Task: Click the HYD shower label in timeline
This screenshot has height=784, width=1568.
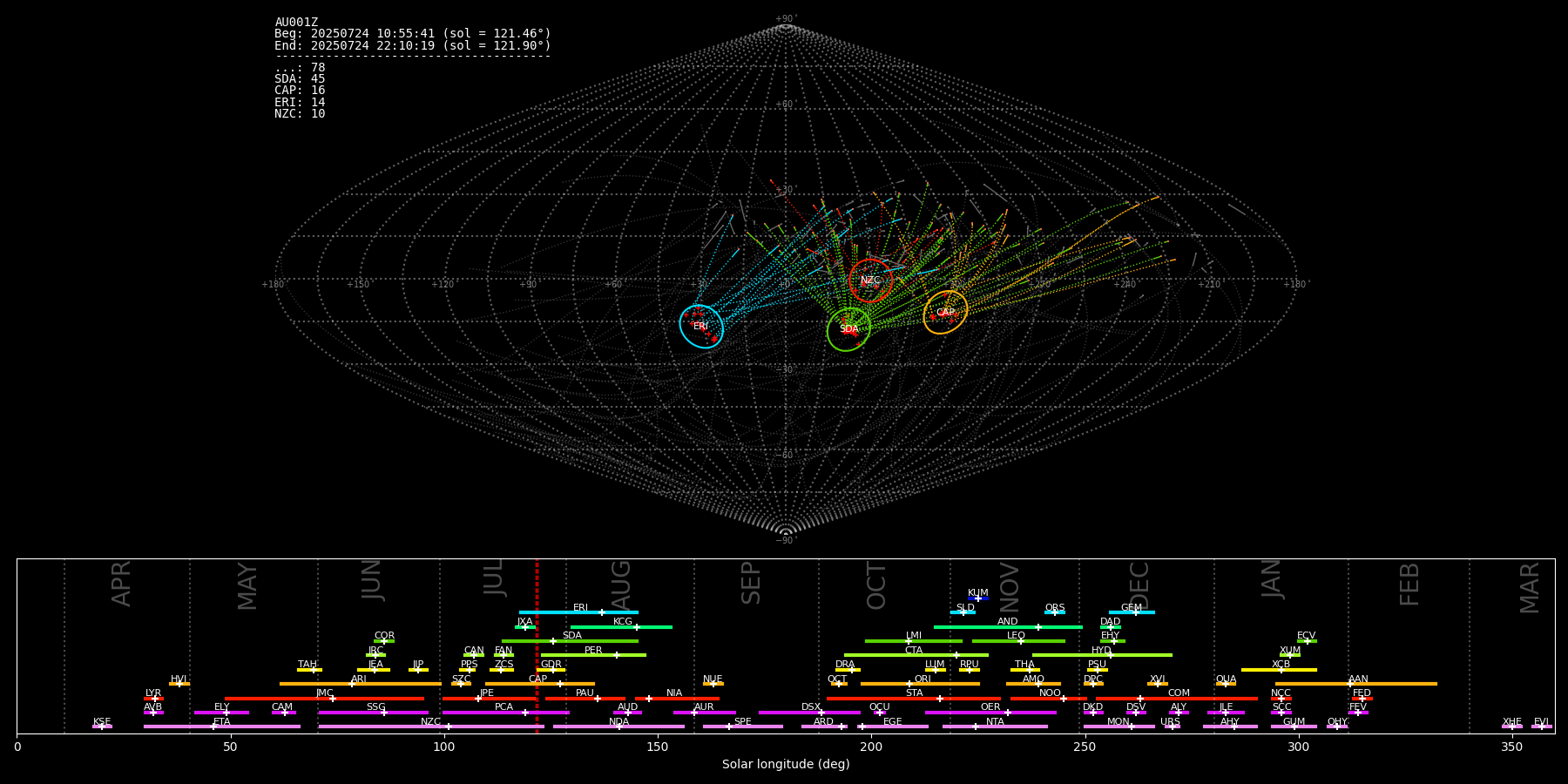Action: [1102, 651]
